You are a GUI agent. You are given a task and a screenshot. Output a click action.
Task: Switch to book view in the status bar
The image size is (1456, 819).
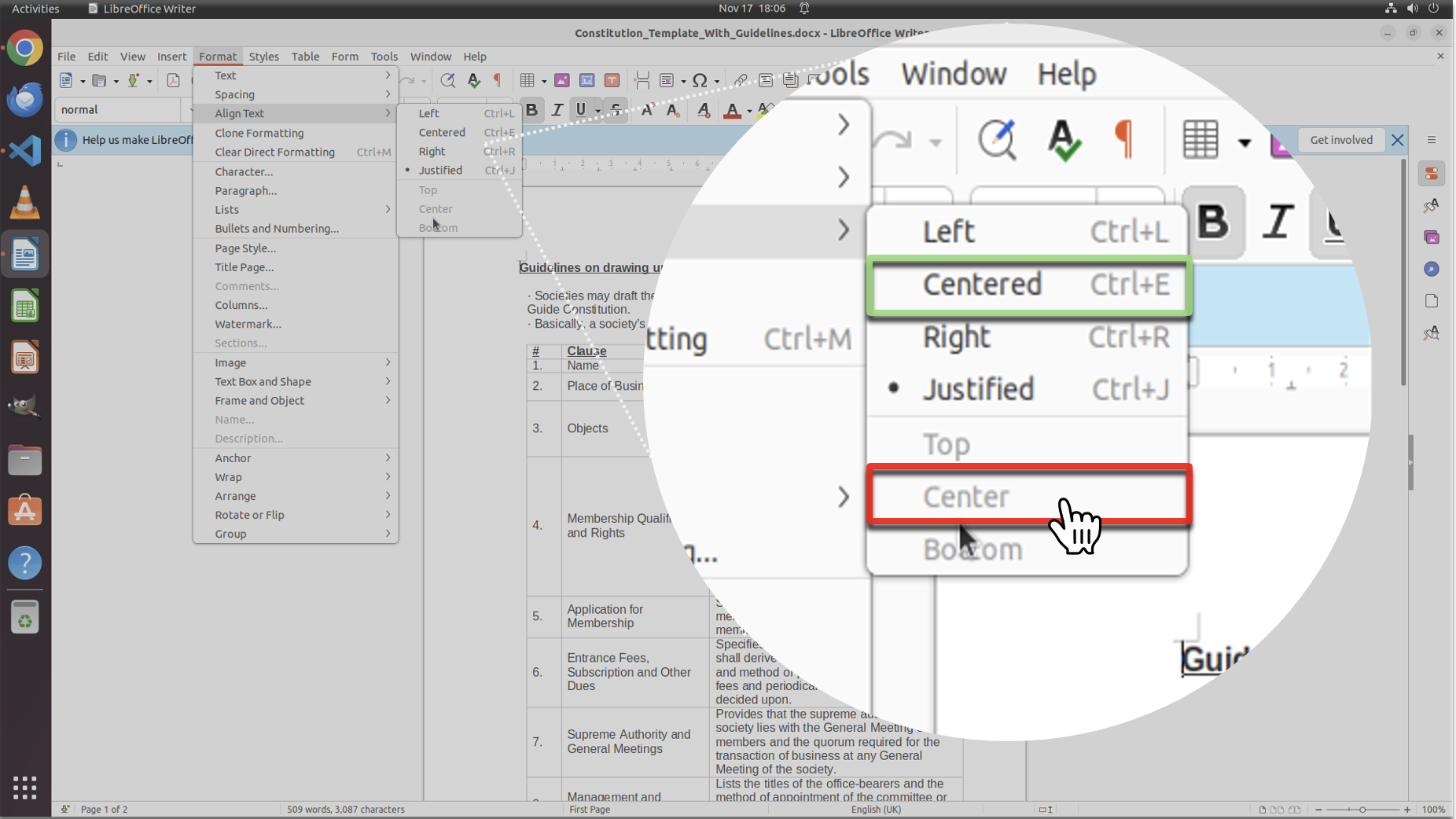pos(1294,810)
